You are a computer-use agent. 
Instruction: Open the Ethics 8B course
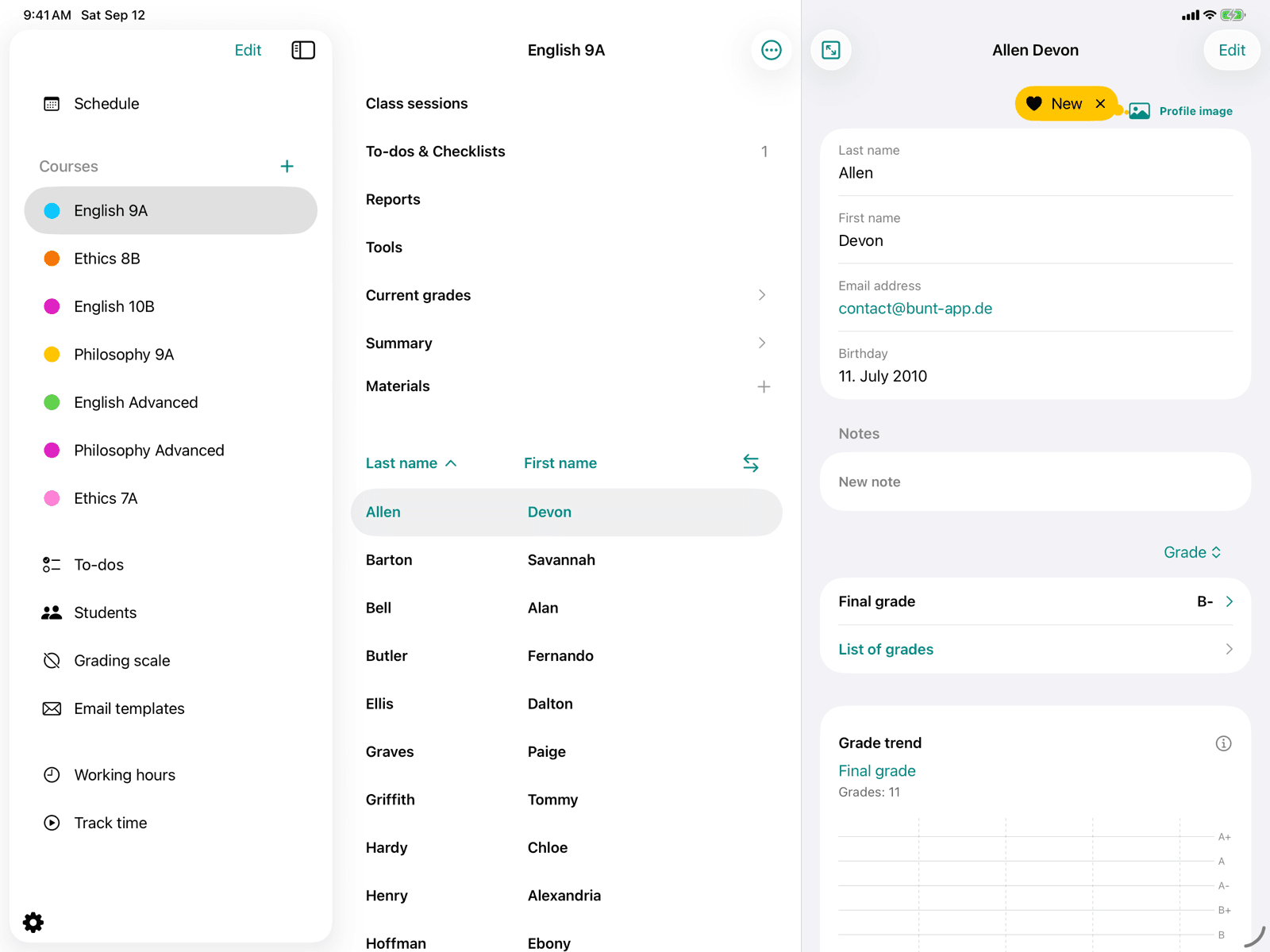[171, 259]
